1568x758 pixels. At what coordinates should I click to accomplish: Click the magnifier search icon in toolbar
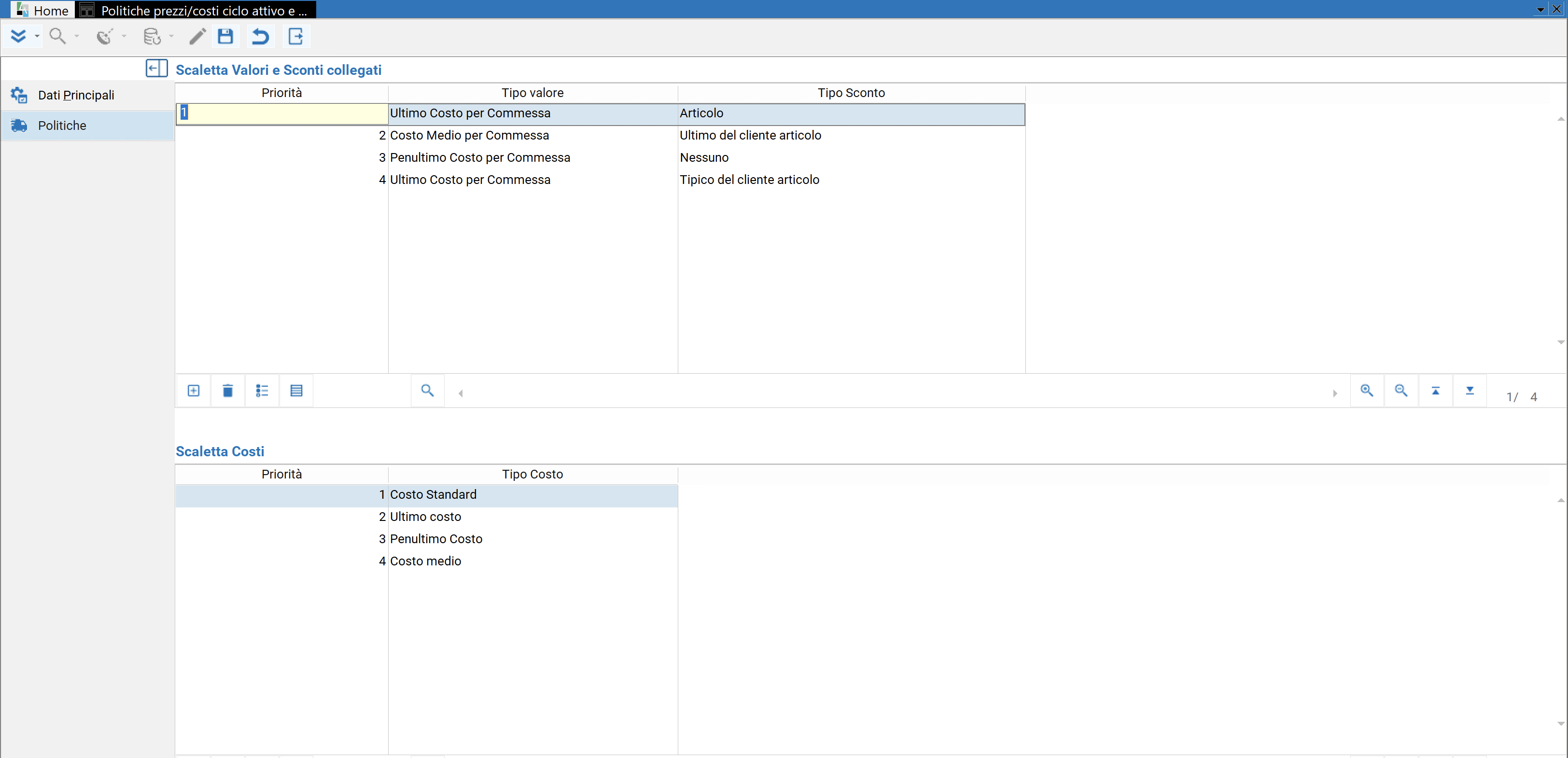click(57, 37)
